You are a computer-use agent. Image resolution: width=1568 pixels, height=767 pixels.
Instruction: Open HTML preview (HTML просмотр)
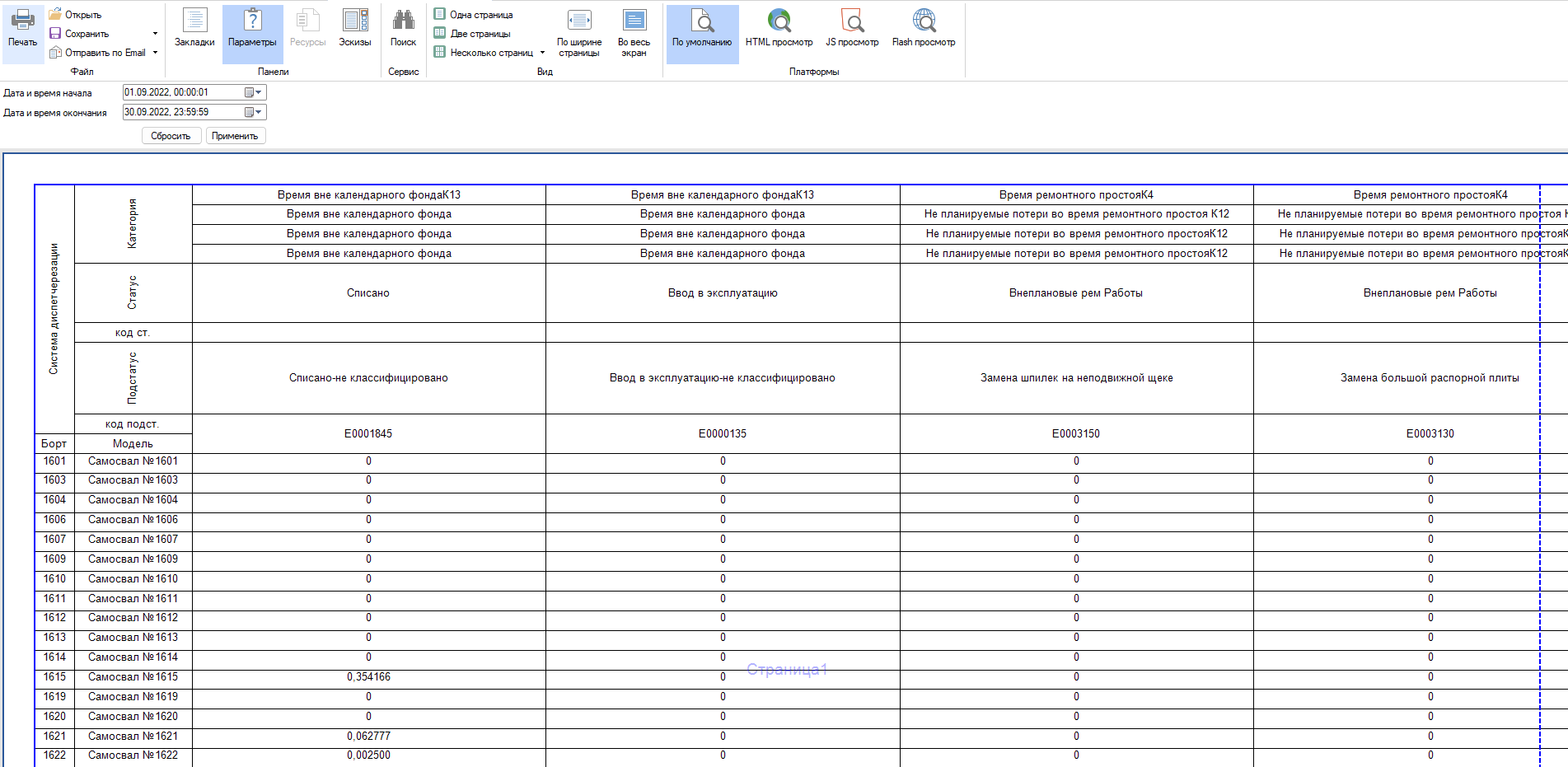(x=779, y=29)
